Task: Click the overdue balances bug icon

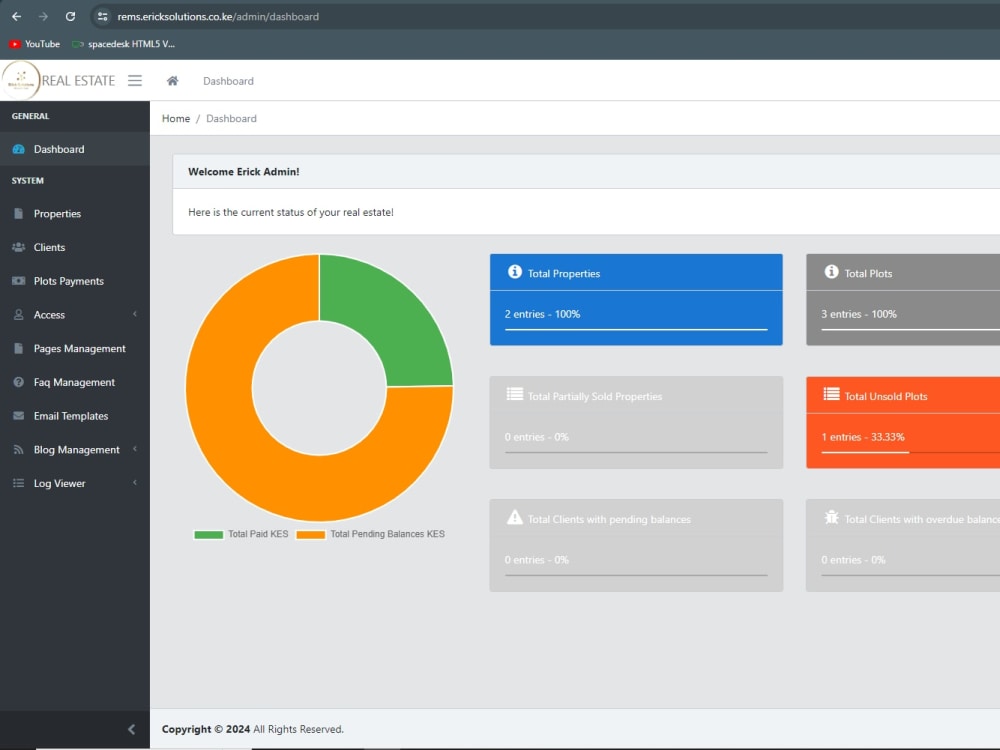Action: click(832, 518)
